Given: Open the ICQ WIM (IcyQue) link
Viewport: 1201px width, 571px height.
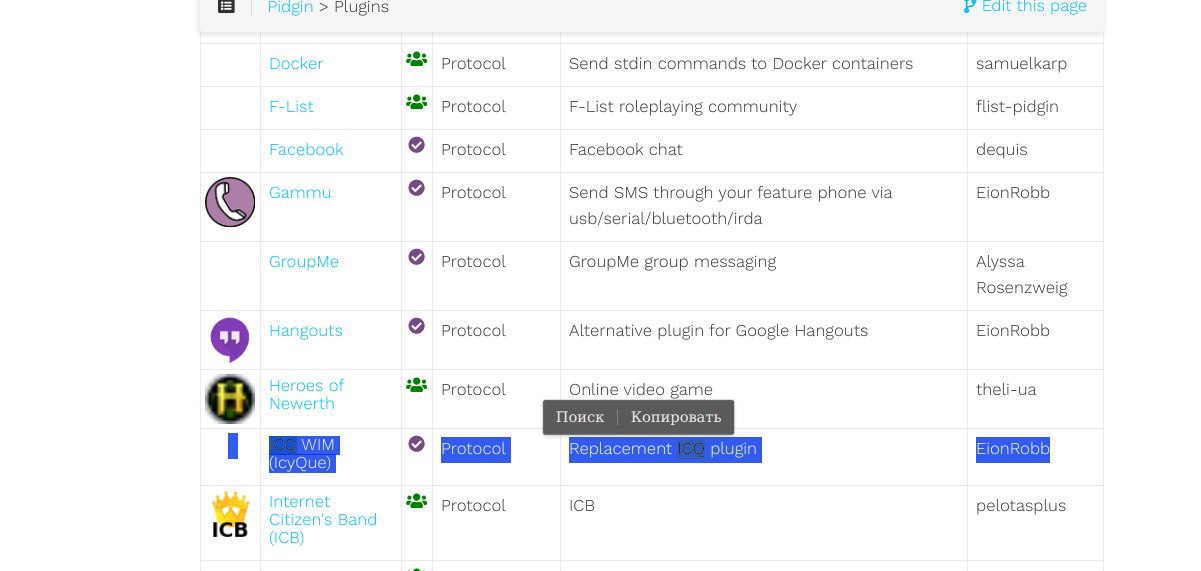Looking at the screenshot, I should 304,454.
